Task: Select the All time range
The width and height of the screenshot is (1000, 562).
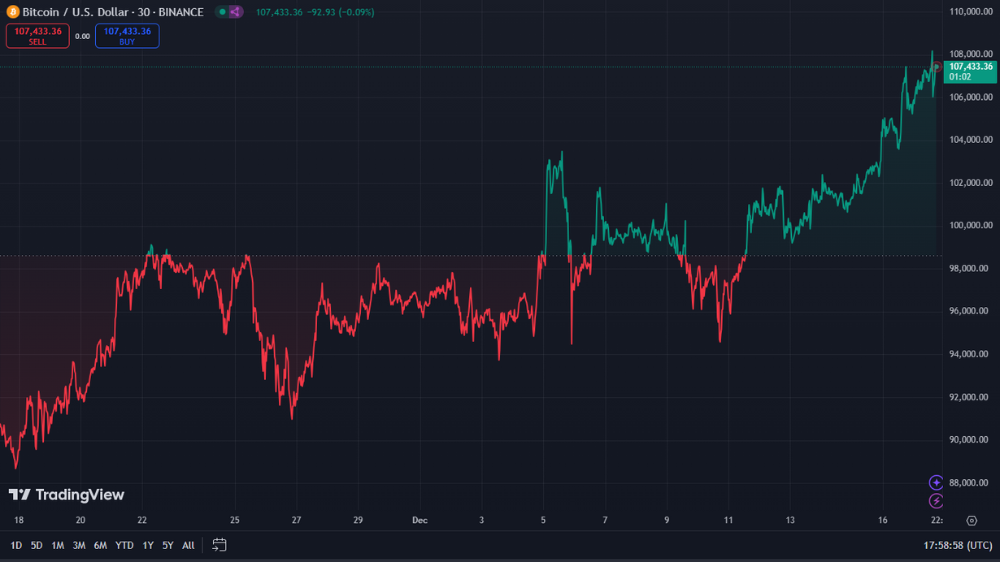Action: coord(188,545)
